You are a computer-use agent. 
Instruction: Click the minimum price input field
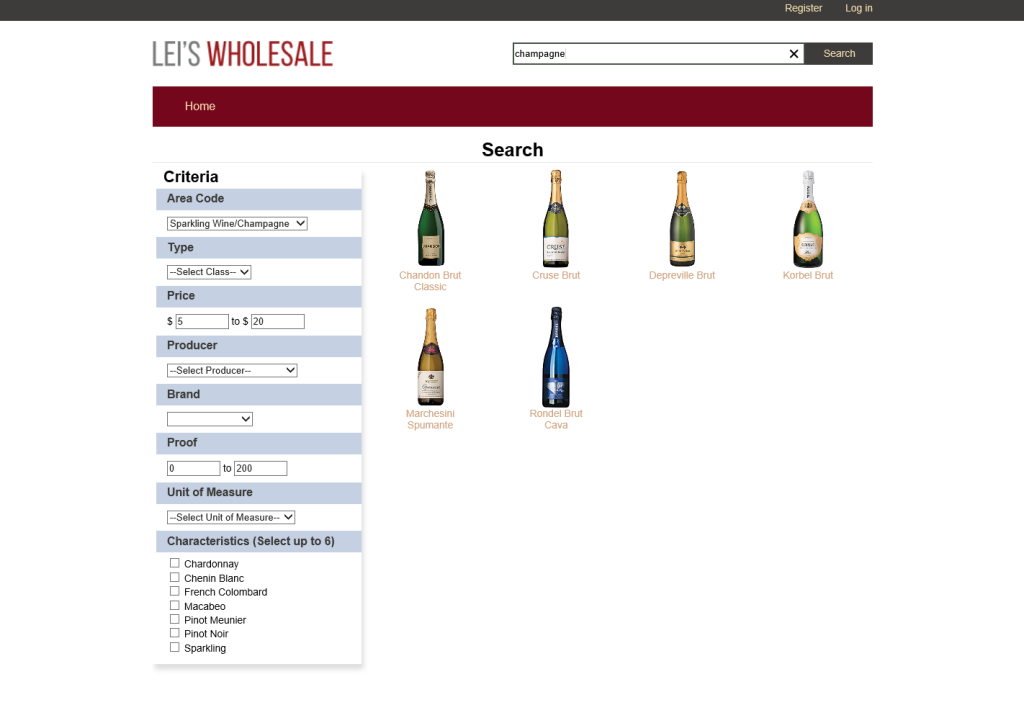tap(200, 321)
